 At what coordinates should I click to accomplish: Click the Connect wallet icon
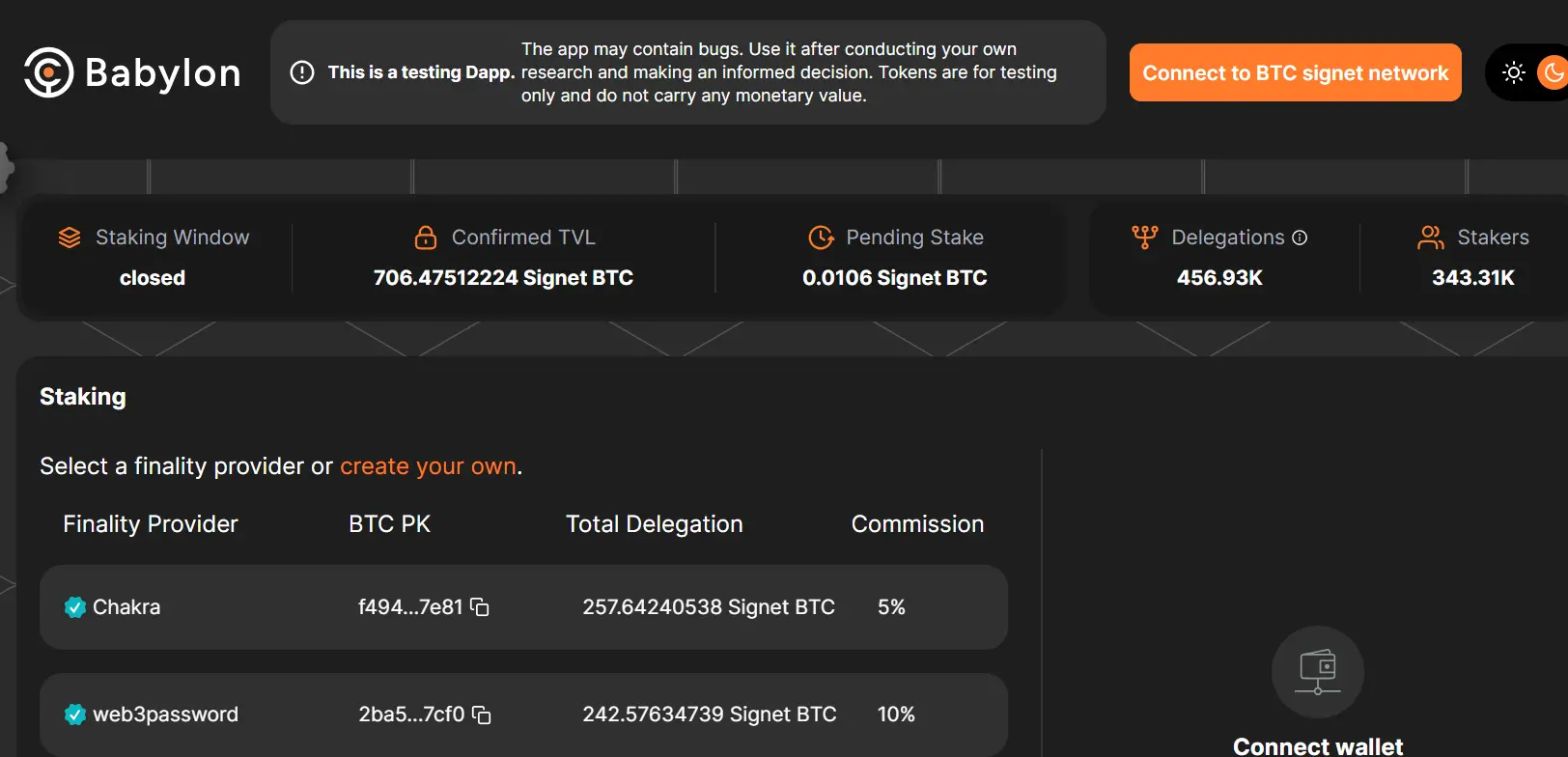tap(1317, 672)
